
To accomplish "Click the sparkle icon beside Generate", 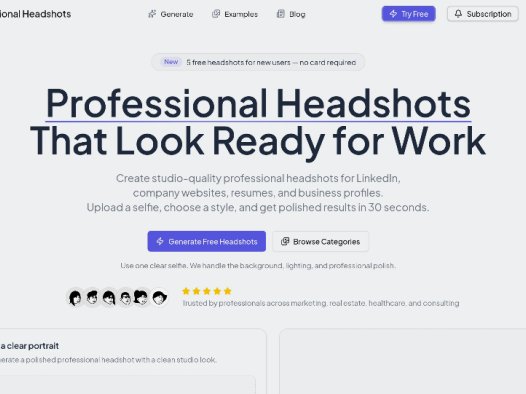I will point(152,14).
